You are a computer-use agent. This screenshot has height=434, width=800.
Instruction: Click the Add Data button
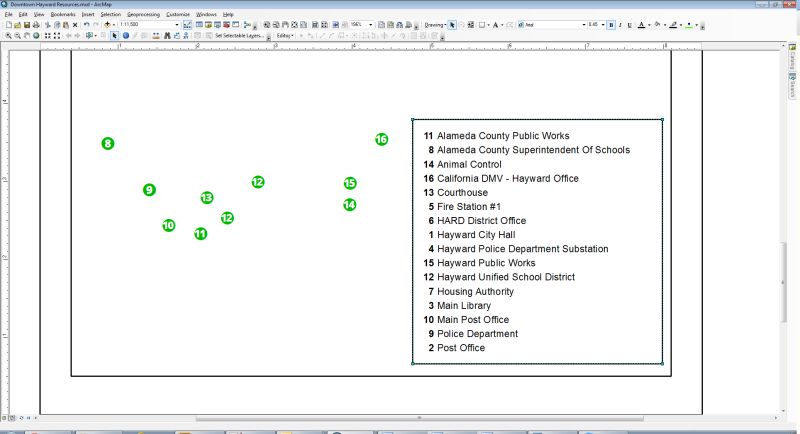pos(107,24)
